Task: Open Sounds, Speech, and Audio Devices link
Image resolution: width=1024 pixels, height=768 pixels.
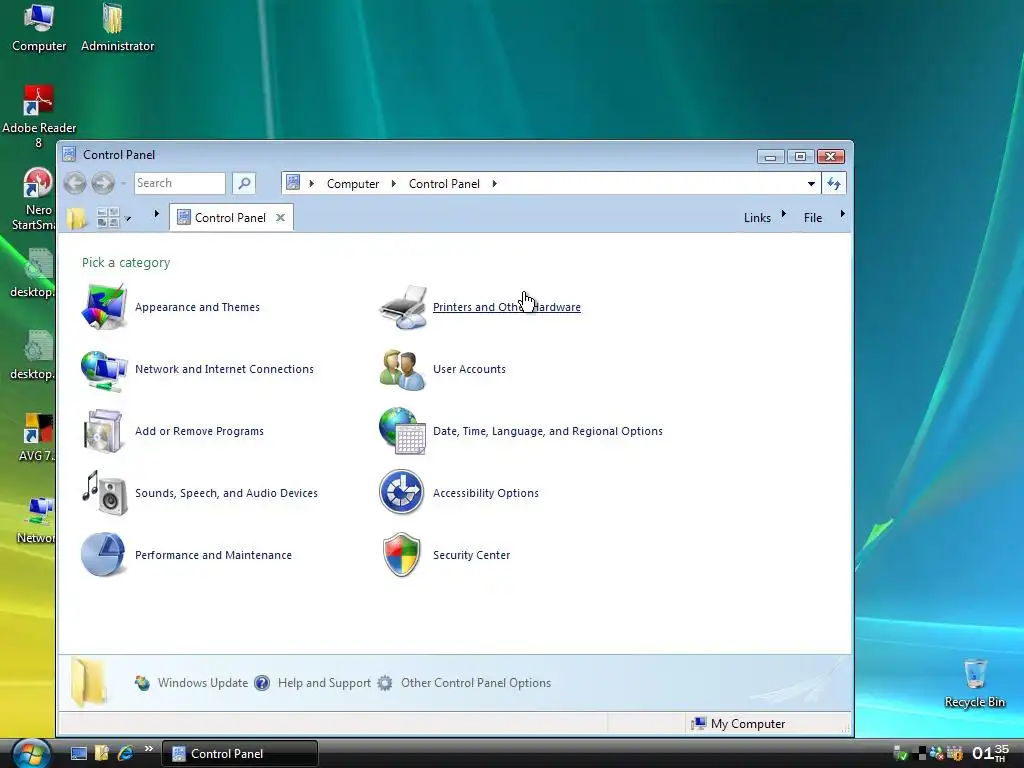Action: tap(226, 493)
